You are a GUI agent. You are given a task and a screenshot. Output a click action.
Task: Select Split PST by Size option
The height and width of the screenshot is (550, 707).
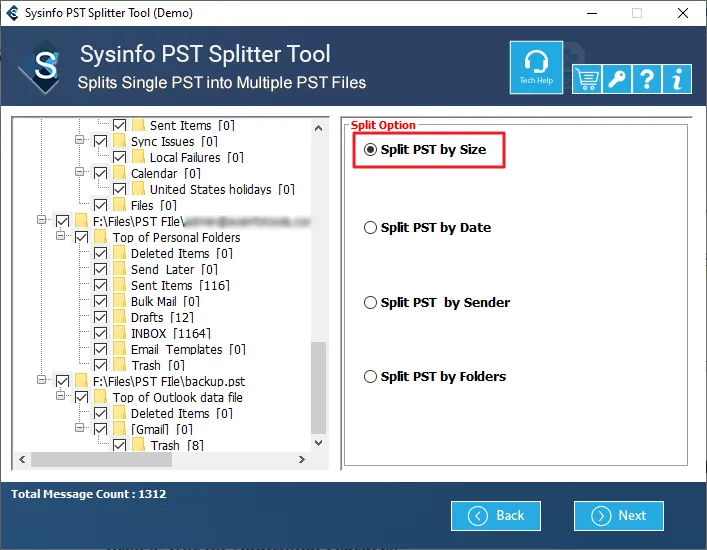(x=427, y=150)
